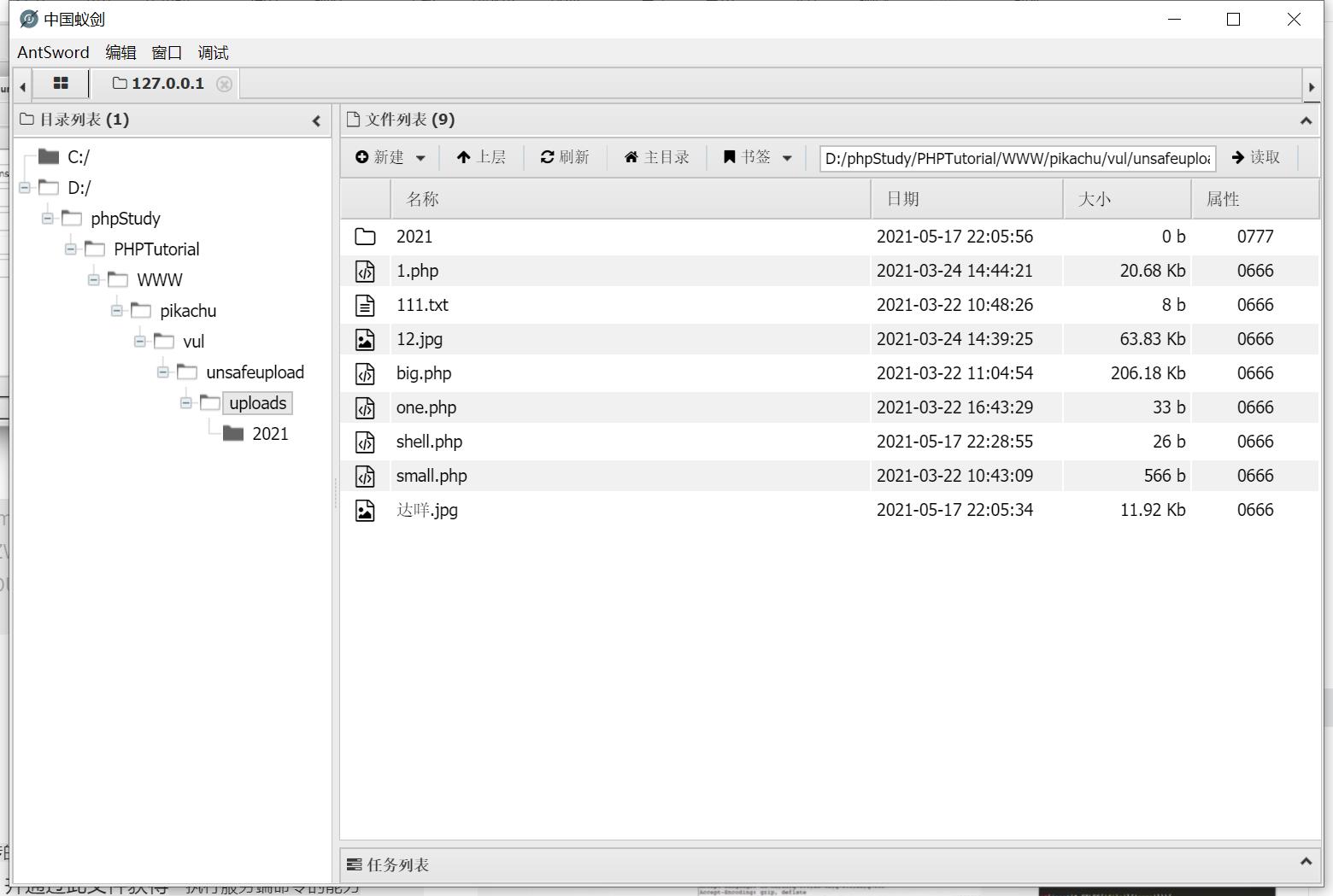The height and width of the screenshot is (896, 1333).
Task: Close the 127.0.0.1 tab
Action: 224,84
